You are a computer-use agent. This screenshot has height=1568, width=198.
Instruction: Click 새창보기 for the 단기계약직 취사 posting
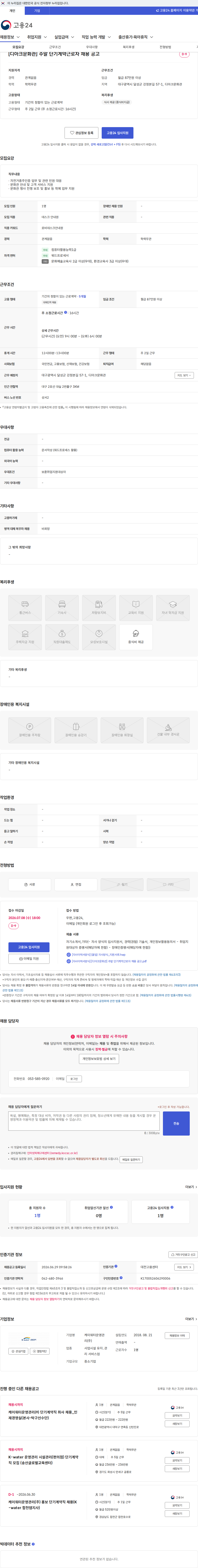[x=177, y=1424]
